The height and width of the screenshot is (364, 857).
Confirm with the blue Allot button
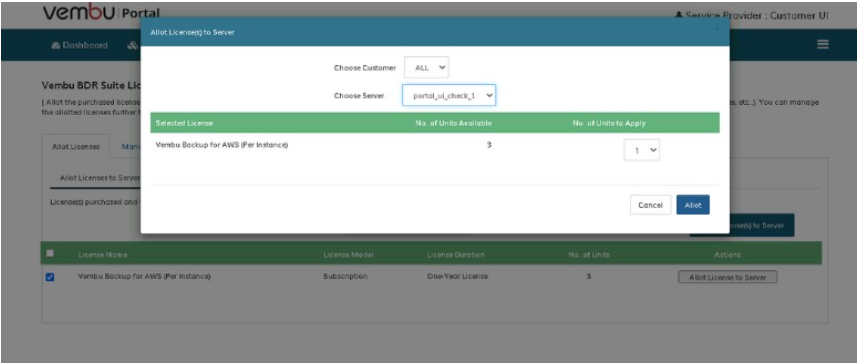pyautogui.click(x=693, y=205)
